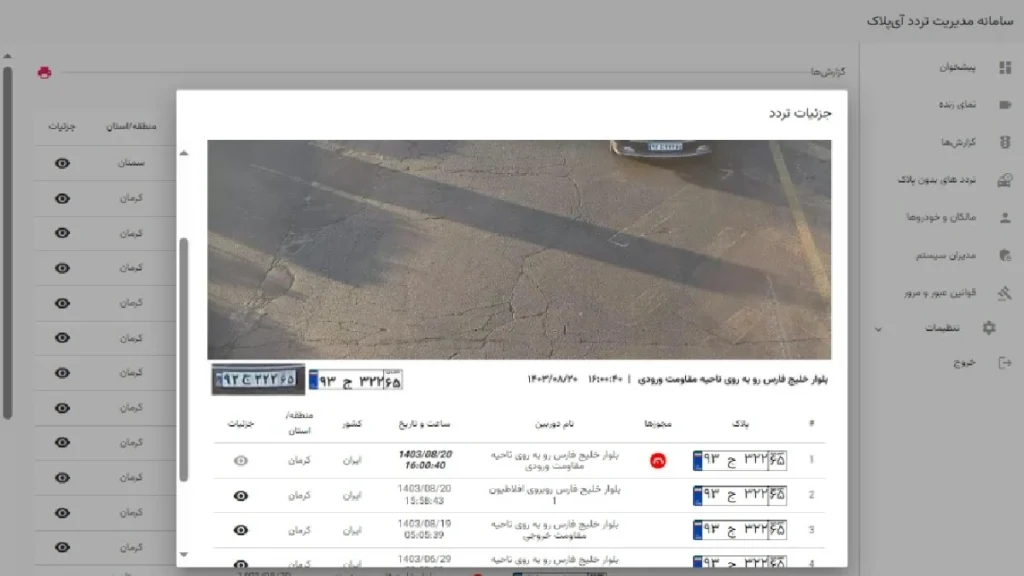Open the پیشخوان dashboard icon in sidebar
The width and height of the screenshot is (1024, 576).
(1004, 67)
